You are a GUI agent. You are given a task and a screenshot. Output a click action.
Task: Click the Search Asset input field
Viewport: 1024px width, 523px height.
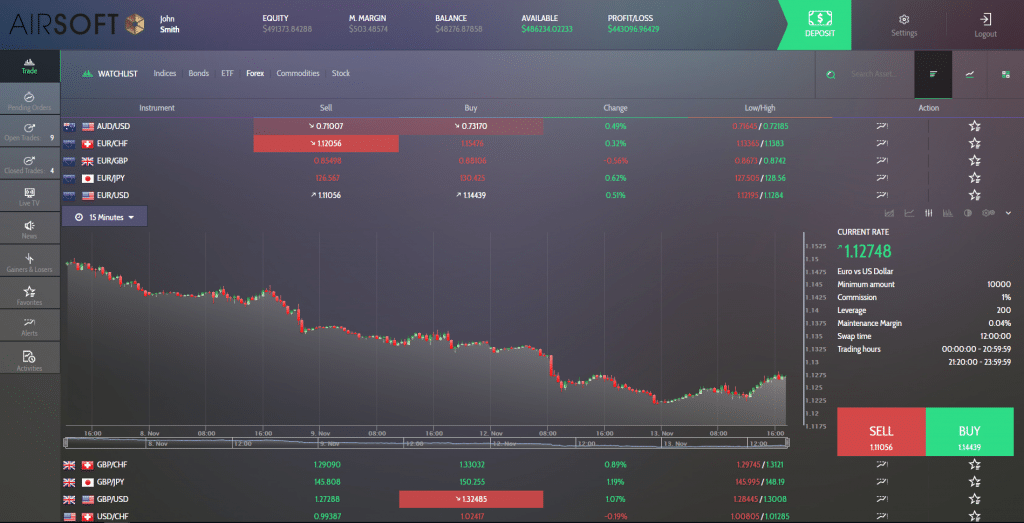[x=877, y=74]
